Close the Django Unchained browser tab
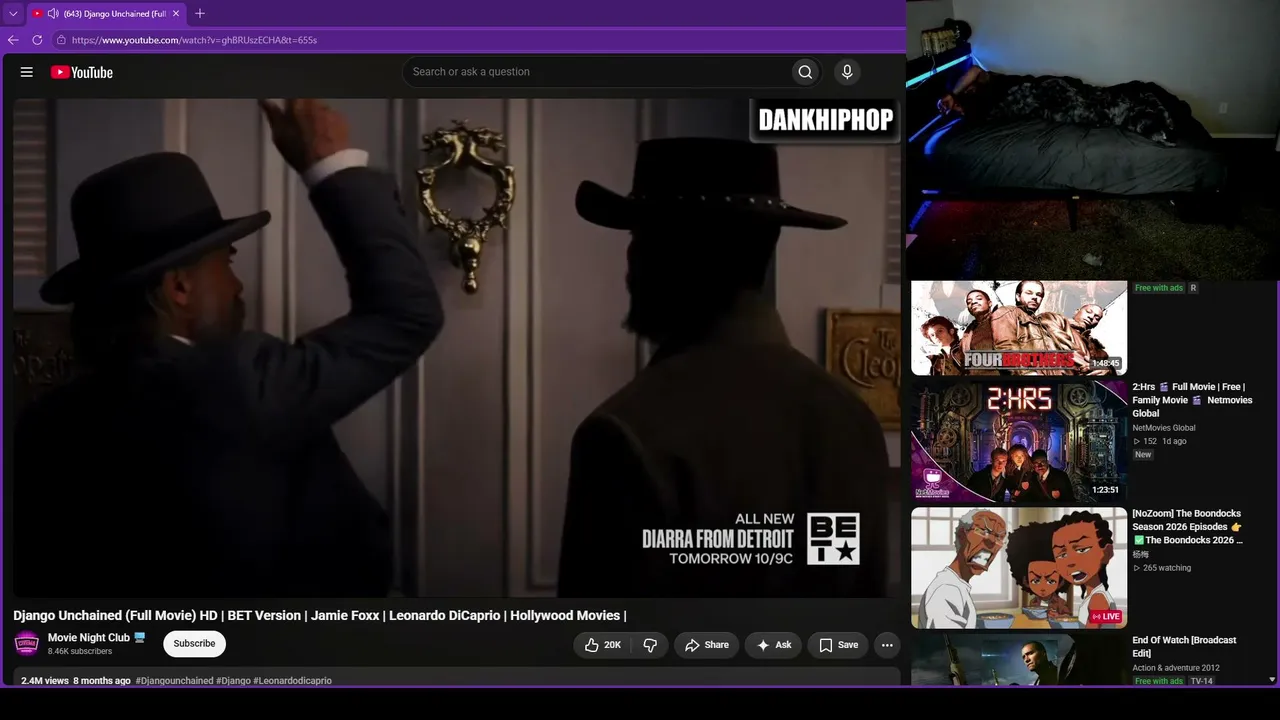Screen dimensions: 1280x720 [176, 14]
